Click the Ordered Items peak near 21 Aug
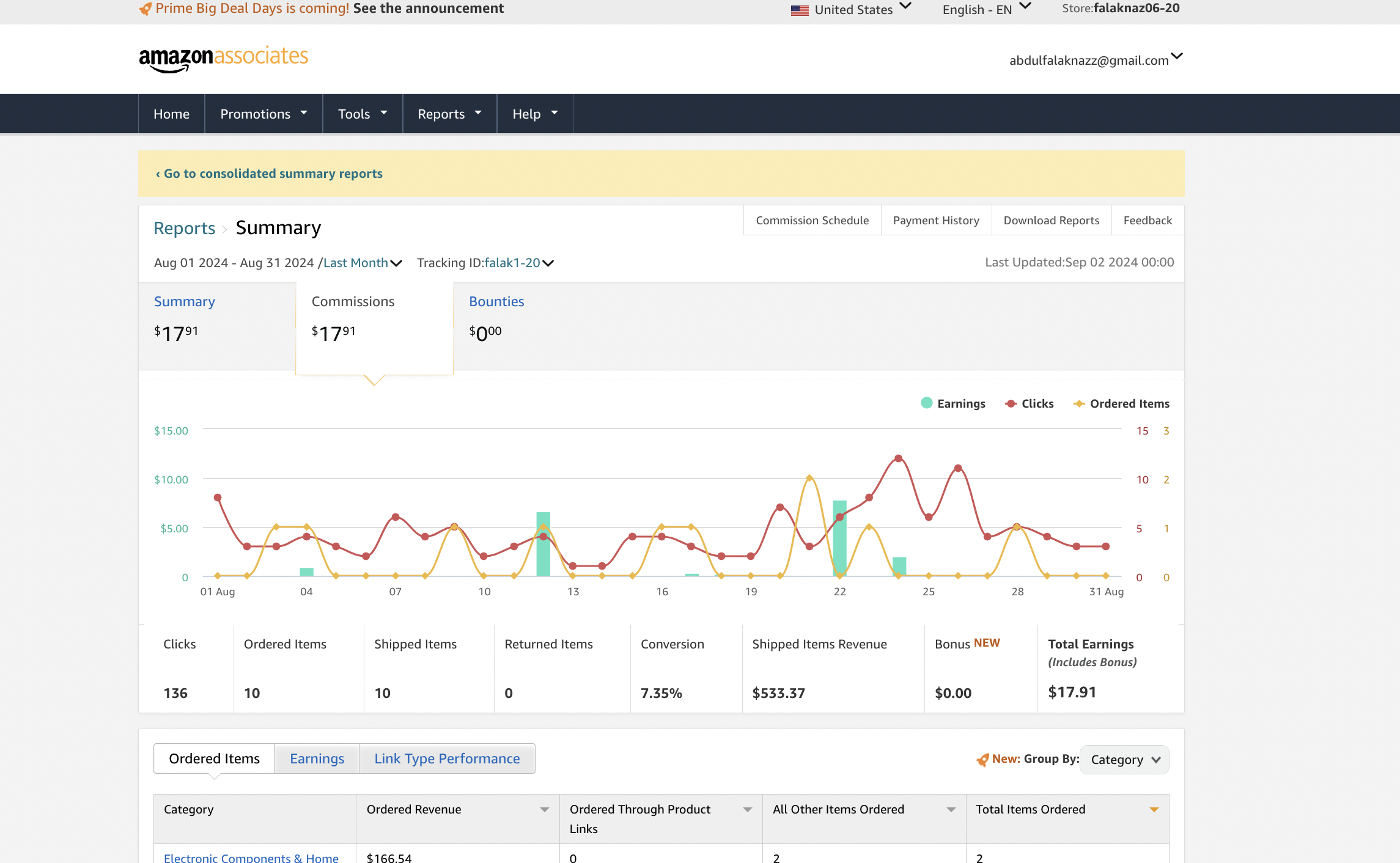Screen dimensions: 1400x863 point(809,478)
